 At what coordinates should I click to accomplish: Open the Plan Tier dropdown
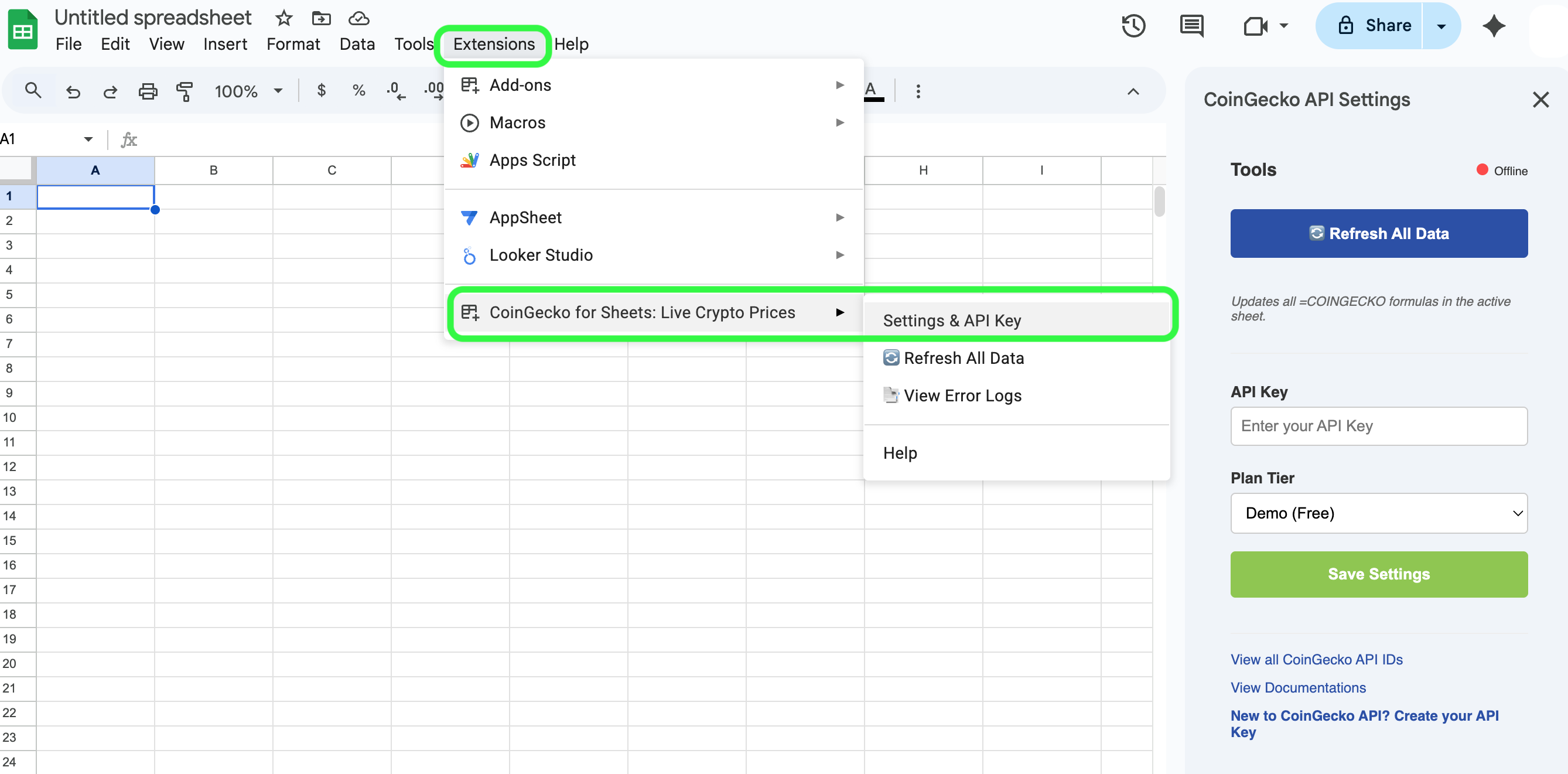pyautogui.click(x=1379, y=513)
